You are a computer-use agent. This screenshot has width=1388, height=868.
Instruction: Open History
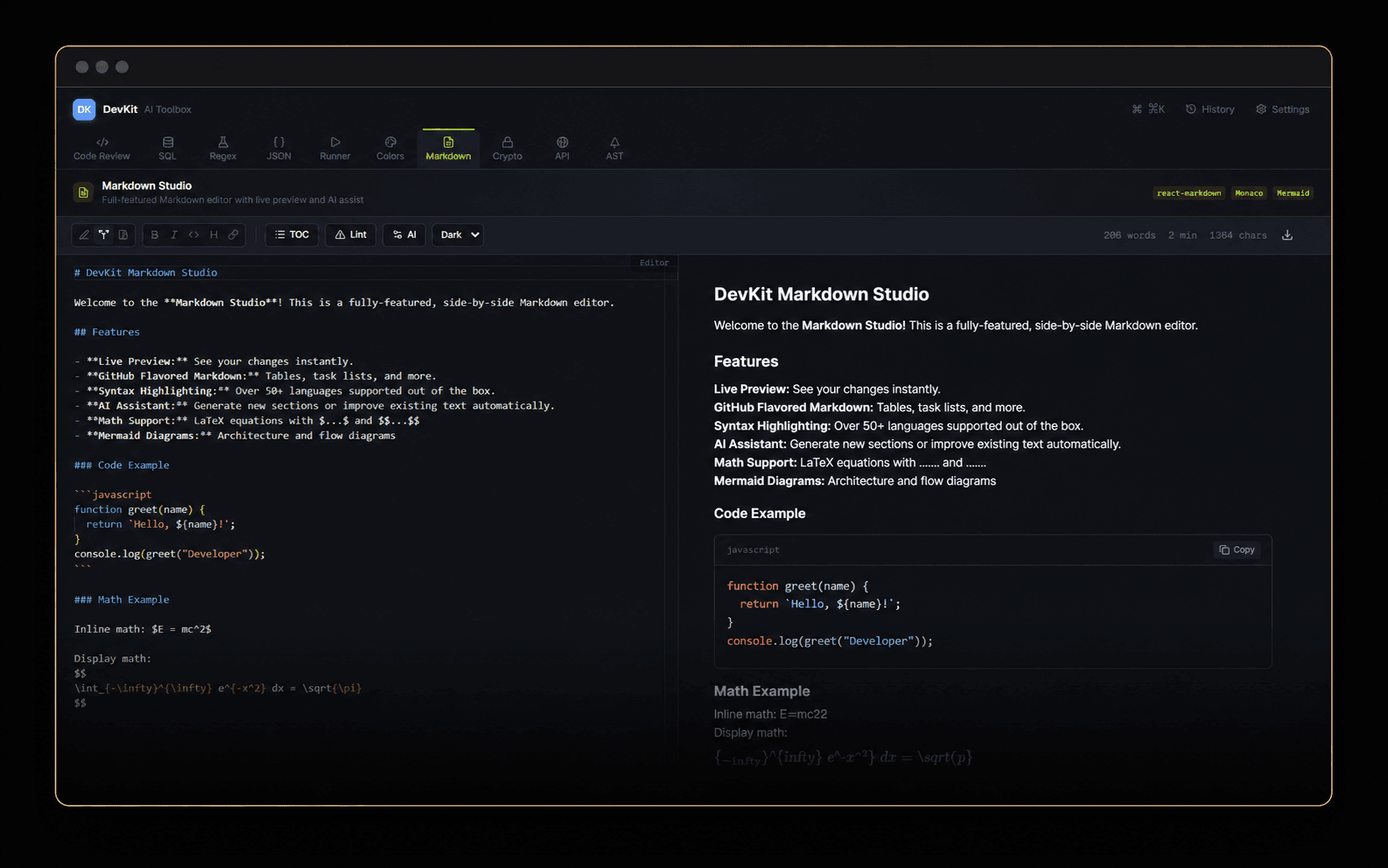pos(1210,109)
